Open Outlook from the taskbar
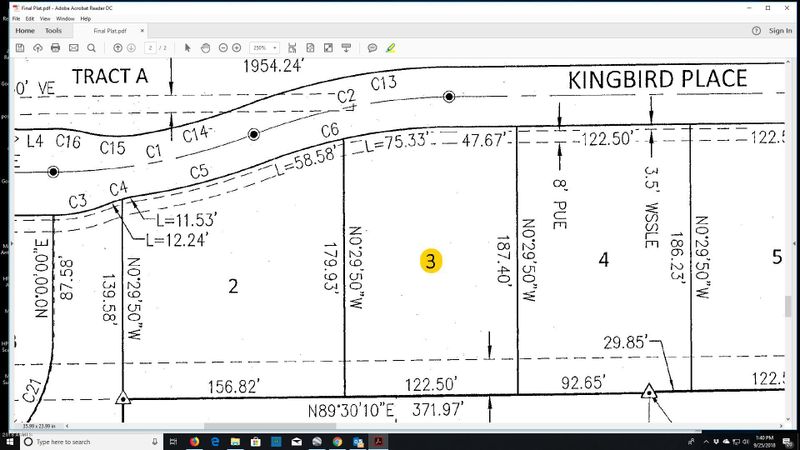 pyautogui.click(x=358, y=441)
